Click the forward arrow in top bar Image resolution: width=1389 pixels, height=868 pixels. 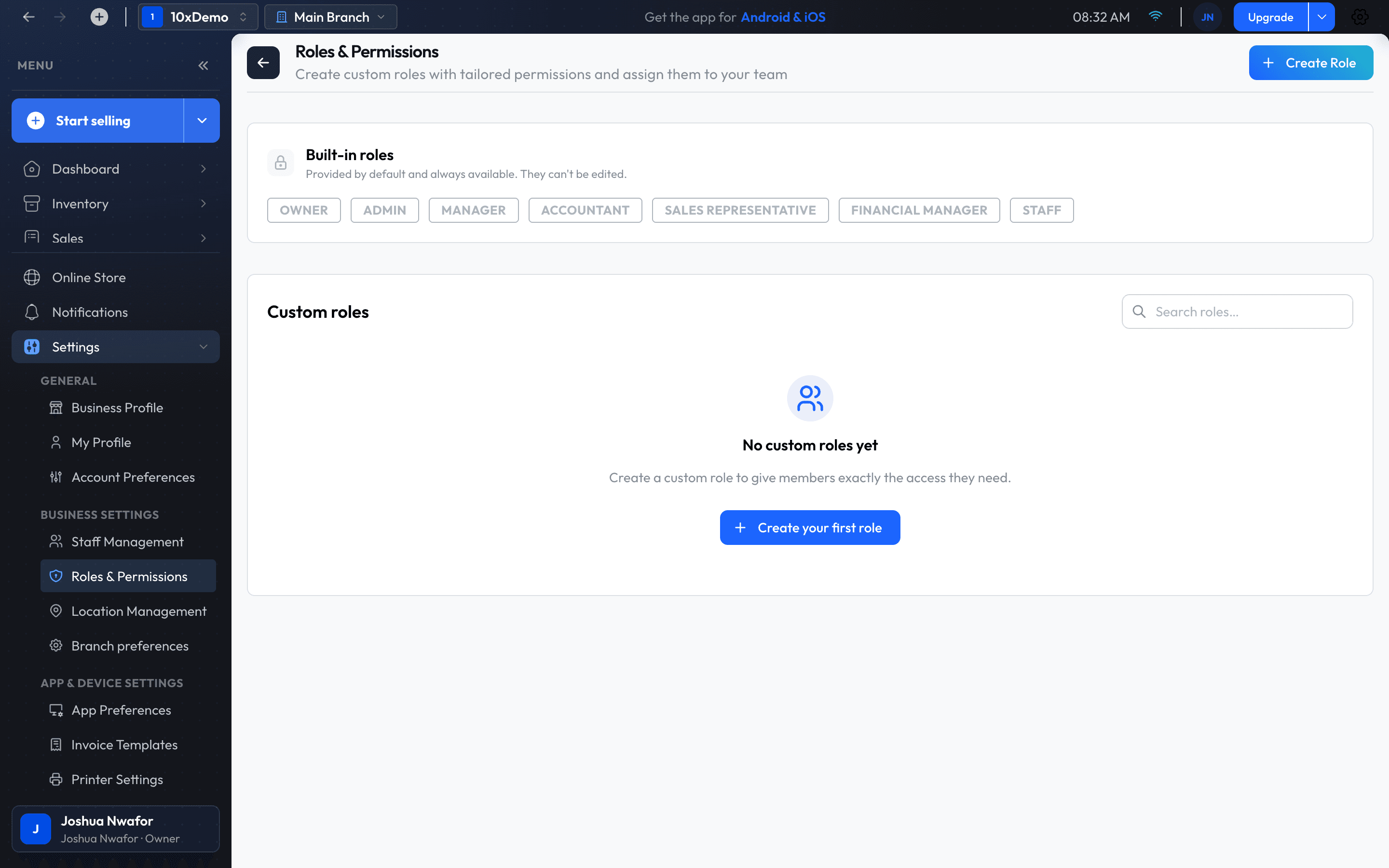[x=60, y=17]
